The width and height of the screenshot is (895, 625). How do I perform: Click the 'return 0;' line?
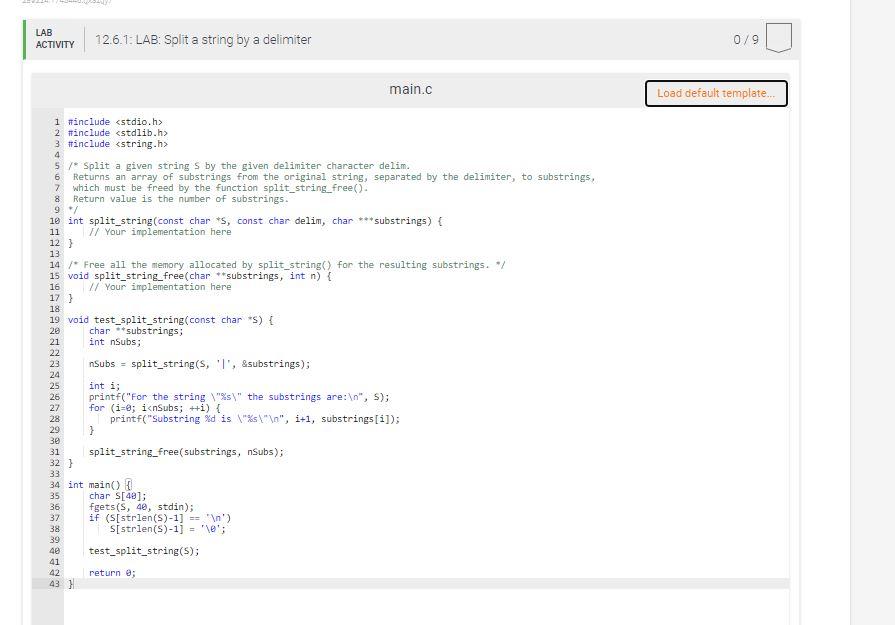coord(112,572)
